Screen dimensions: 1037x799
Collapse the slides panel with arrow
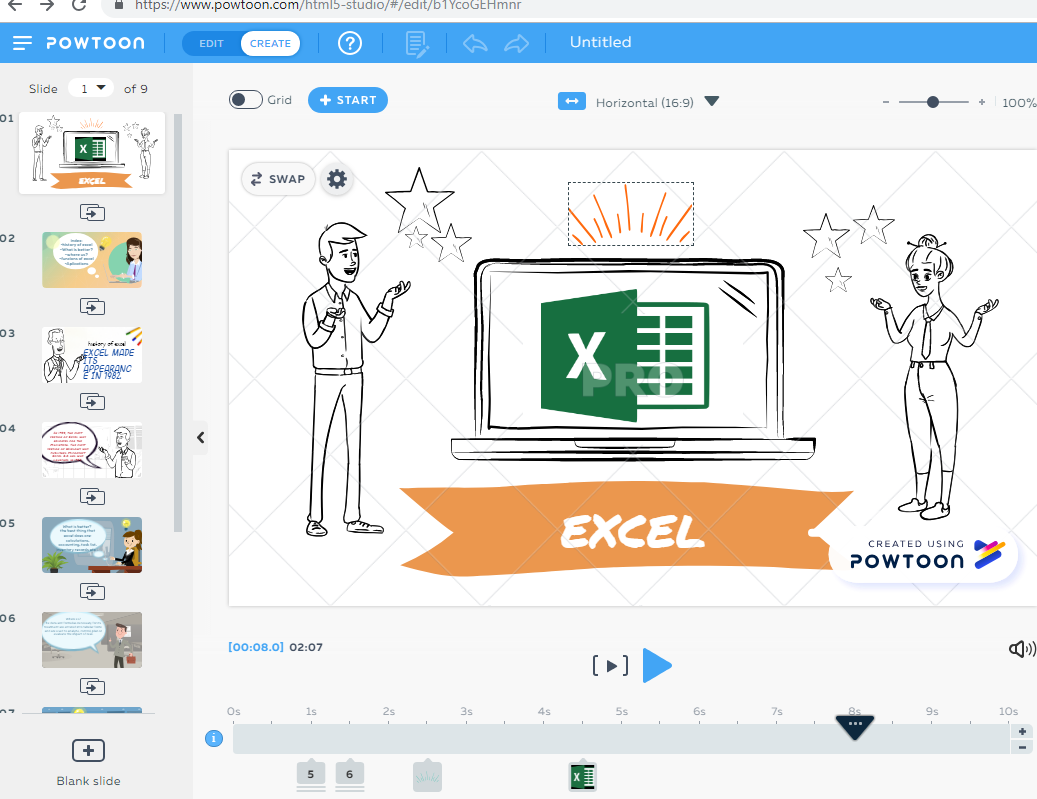point(200,437)
